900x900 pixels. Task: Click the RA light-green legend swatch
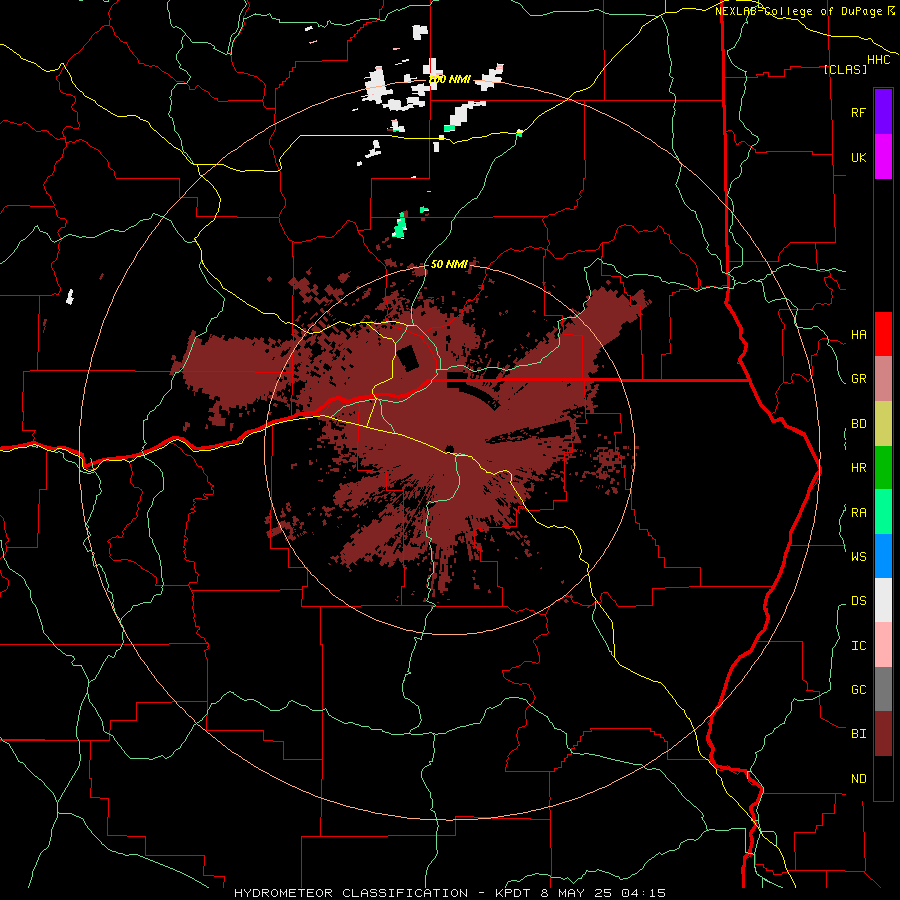pos(883,512)
